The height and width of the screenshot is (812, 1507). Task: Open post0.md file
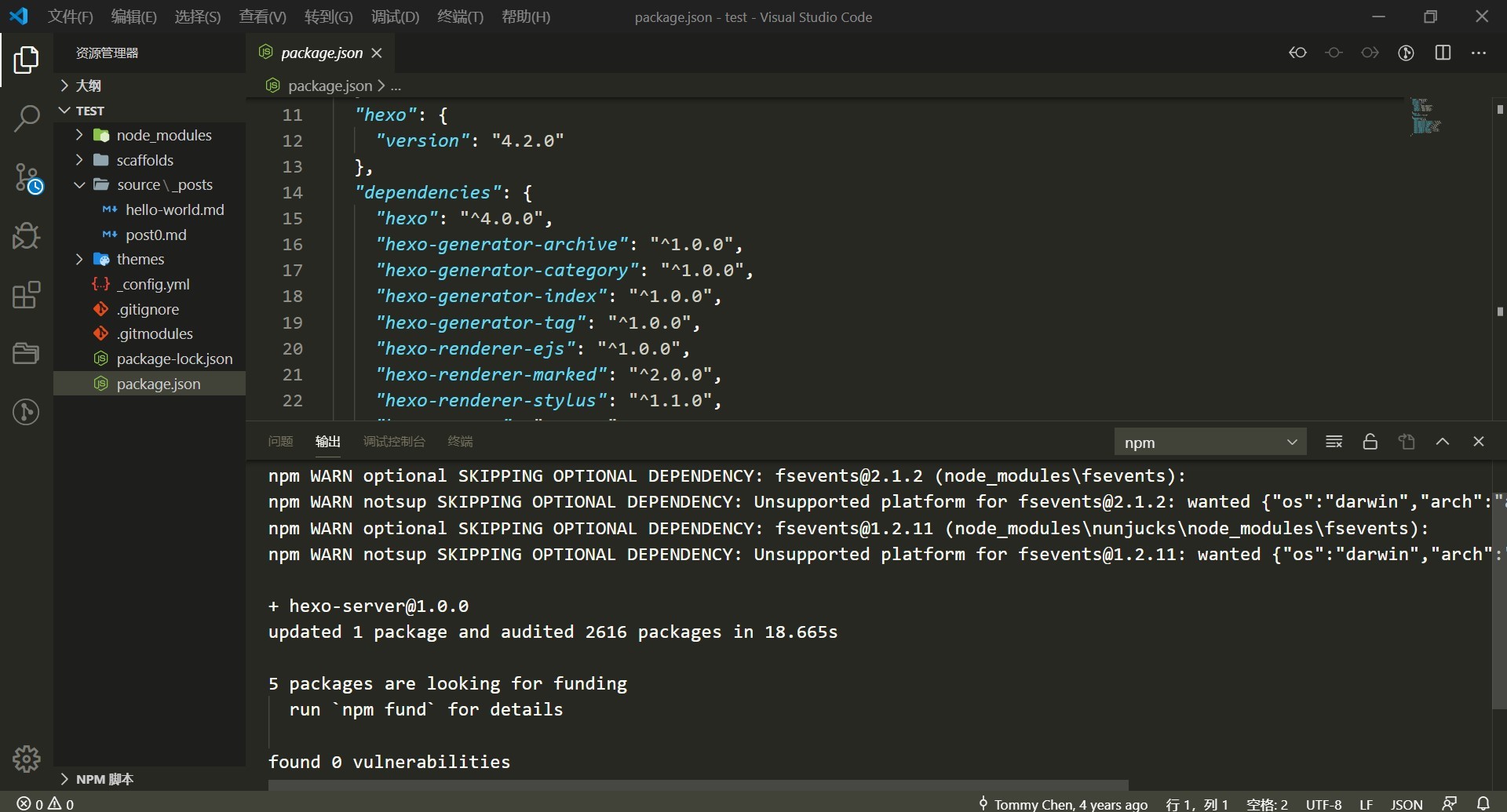pos(149,235)
